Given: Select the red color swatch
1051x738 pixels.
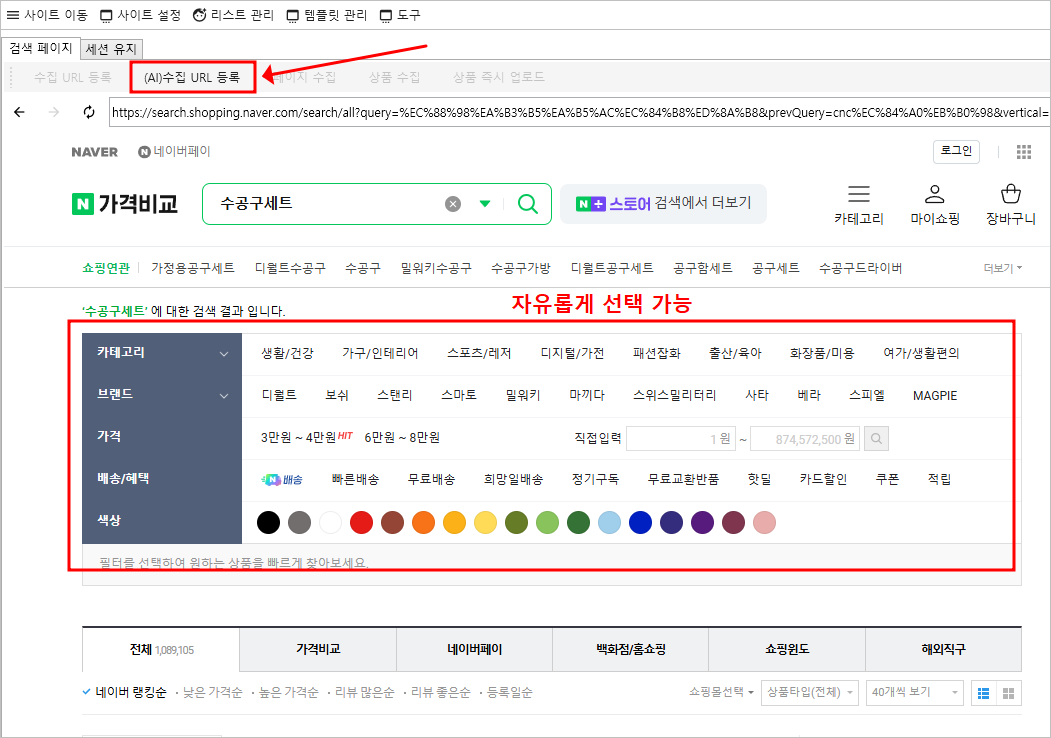Looking at the screenshot, I should click(361, 522).
